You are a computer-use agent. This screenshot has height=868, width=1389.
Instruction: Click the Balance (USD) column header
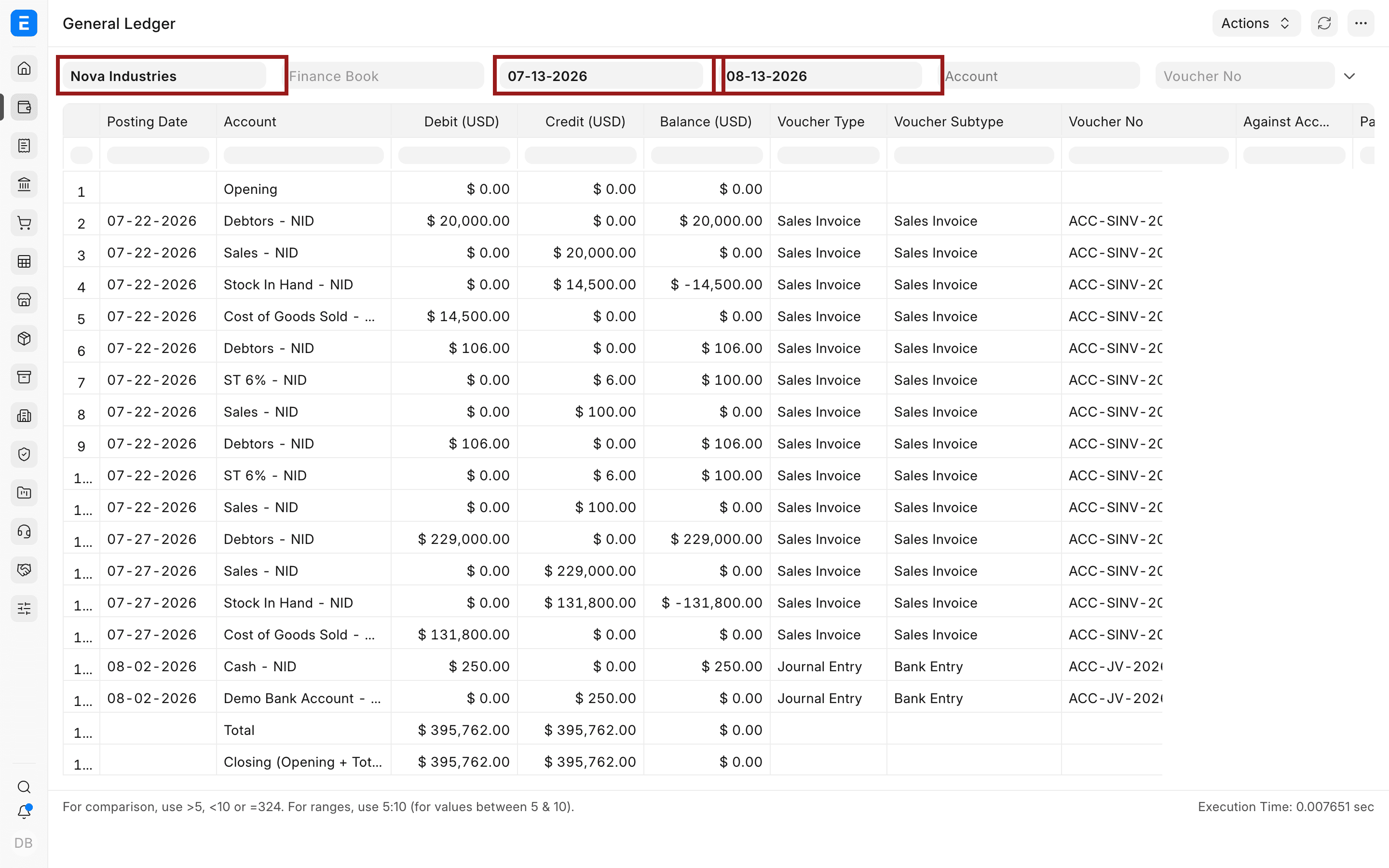(706, 121)
